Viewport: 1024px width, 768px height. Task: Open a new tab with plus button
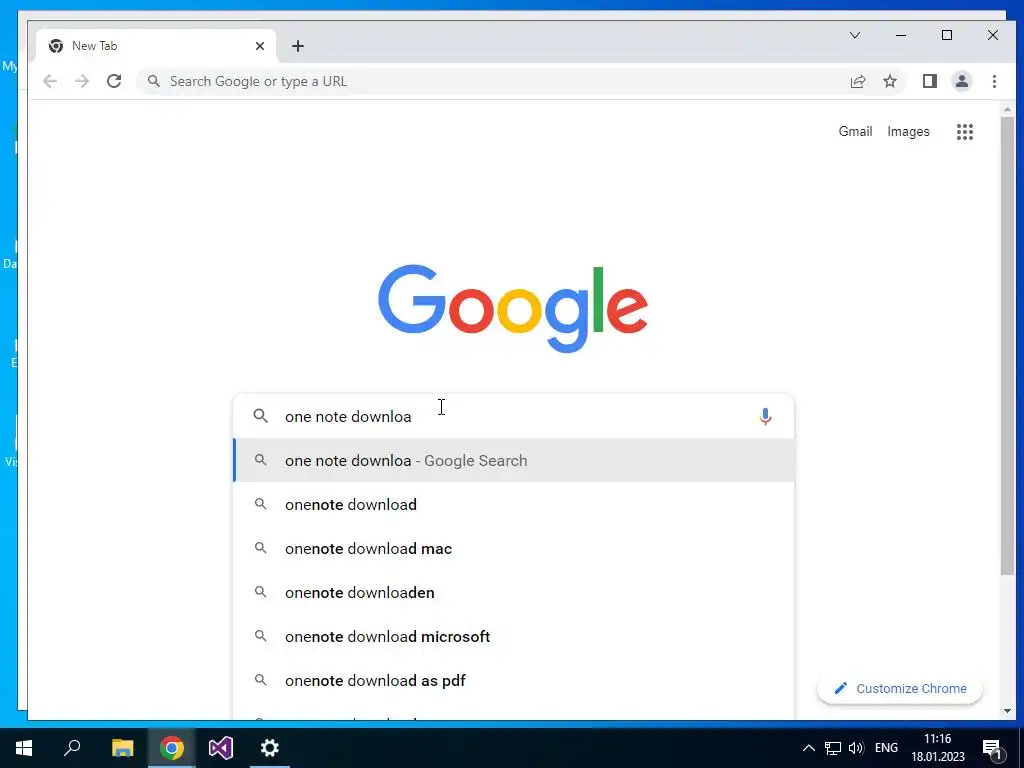pyautogui.click(x=298, y=46)
